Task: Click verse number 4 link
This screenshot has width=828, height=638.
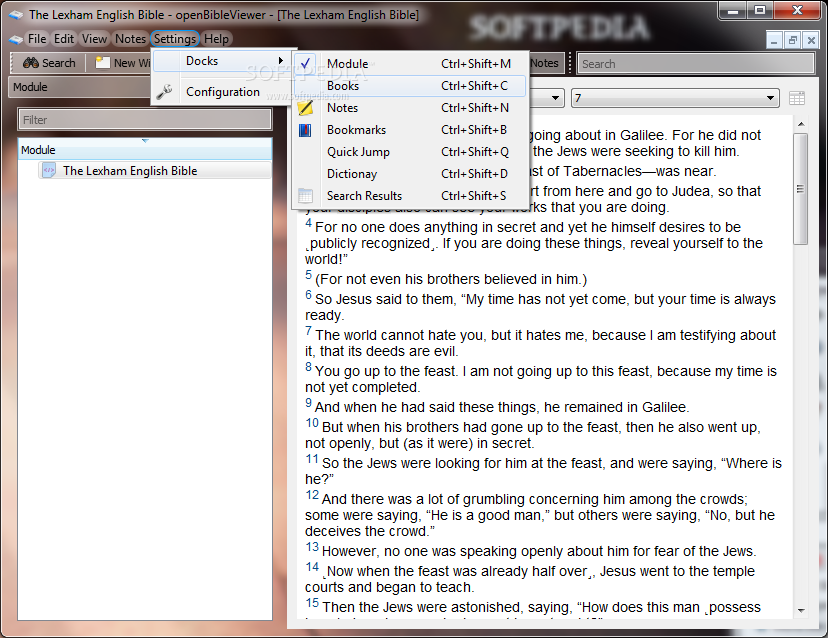Action: tap(308, 223)
